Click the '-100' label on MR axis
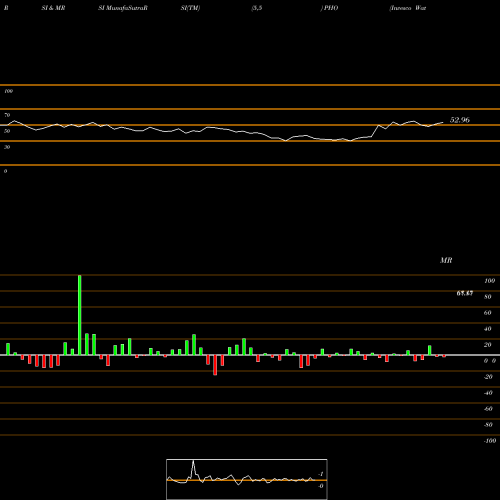The height and width of the screenshot is (500, 500). pos(490,441)
